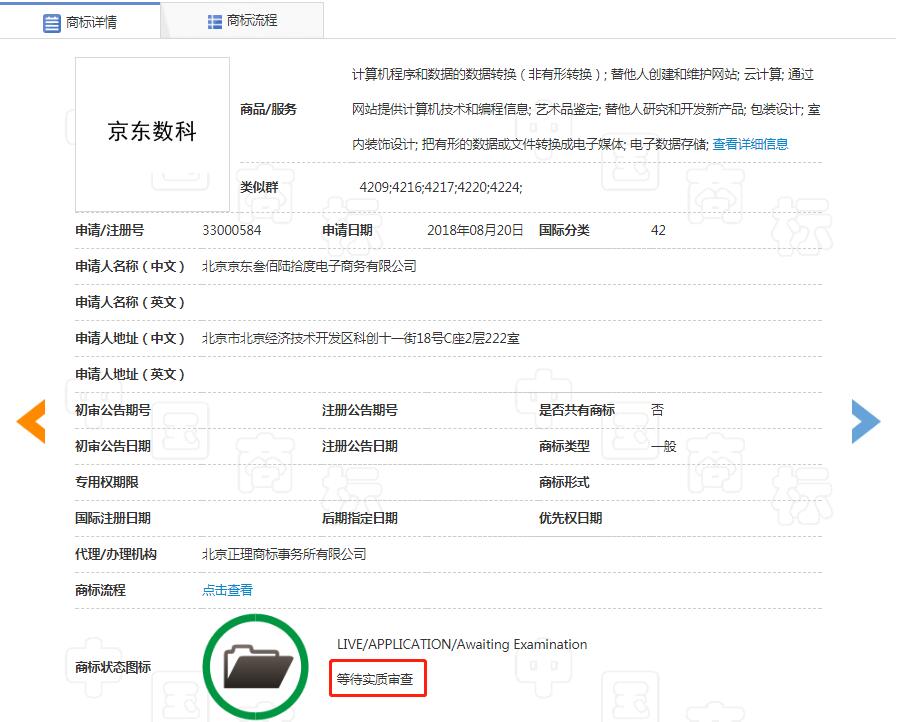This screenshot has width=923, height=722.
Task: Click agency name 北京正理商标事务所有限公司
Action: coord(284,554)
